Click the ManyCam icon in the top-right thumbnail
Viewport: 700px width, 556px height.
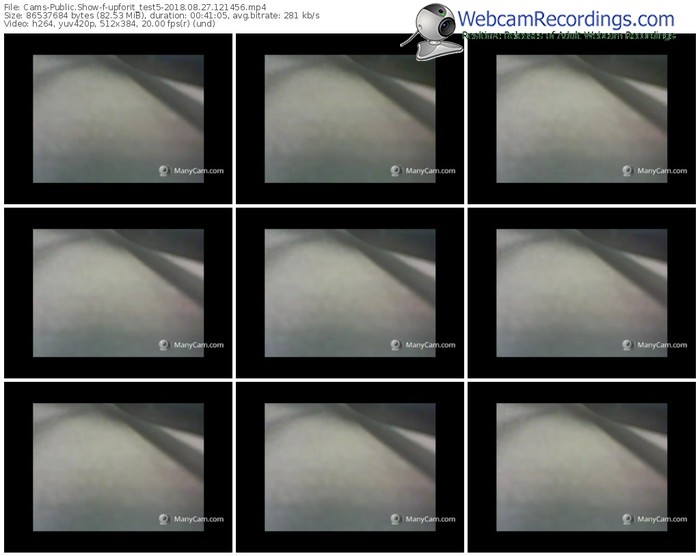[627, 171]
